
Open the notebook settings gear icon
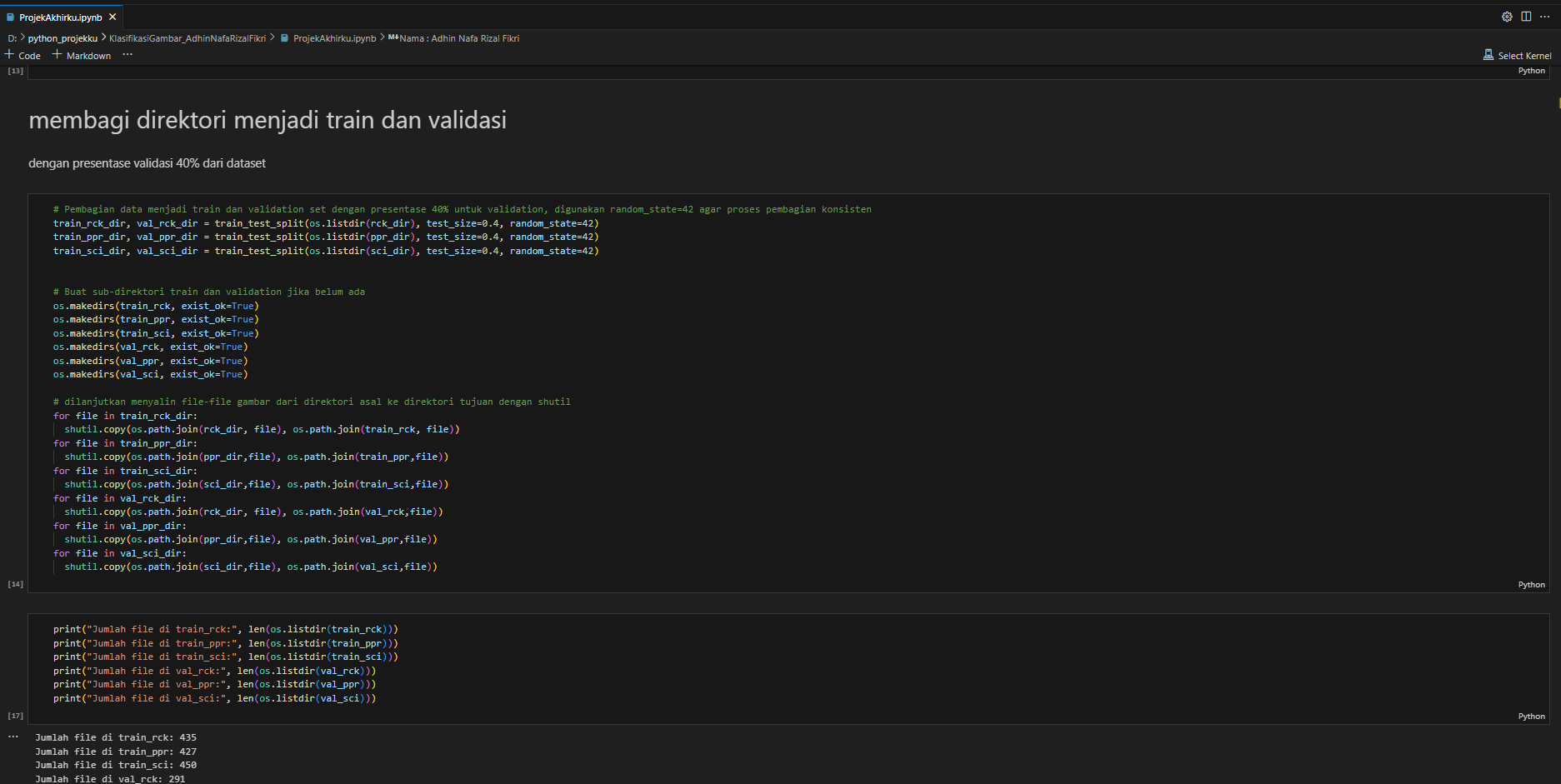pos(1507,17)
